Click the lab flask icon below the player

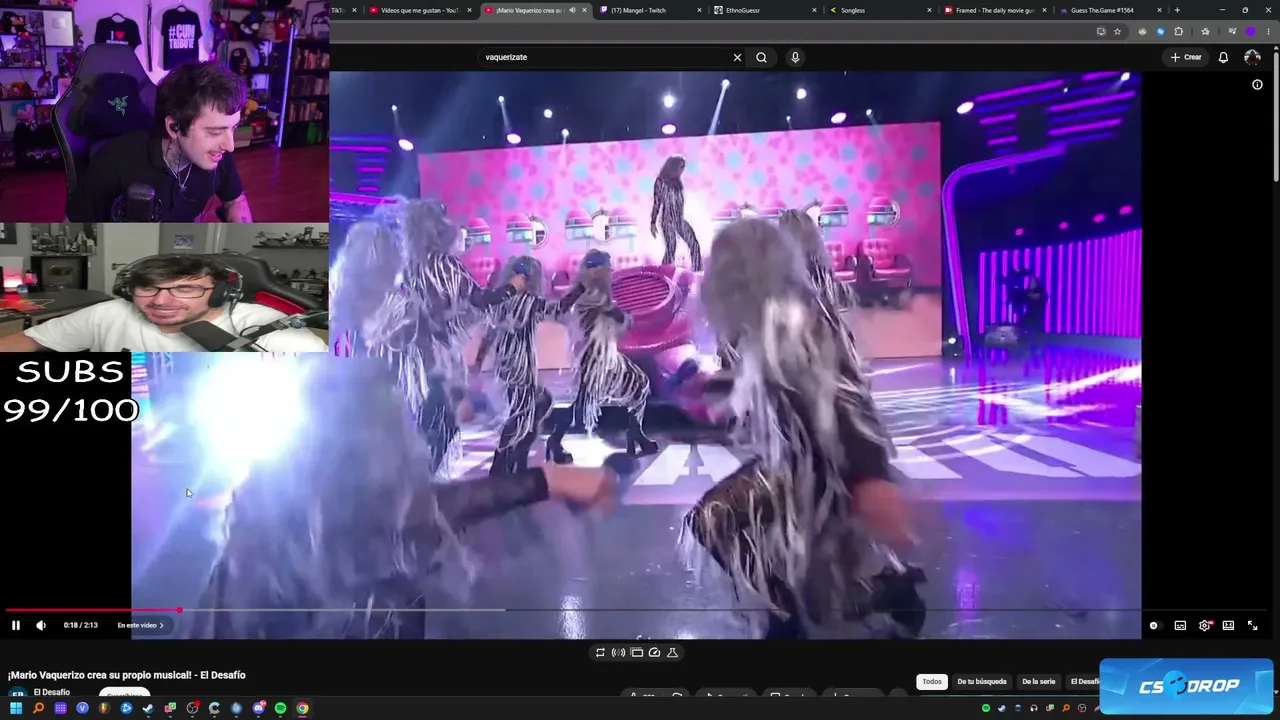coord(672,652)
